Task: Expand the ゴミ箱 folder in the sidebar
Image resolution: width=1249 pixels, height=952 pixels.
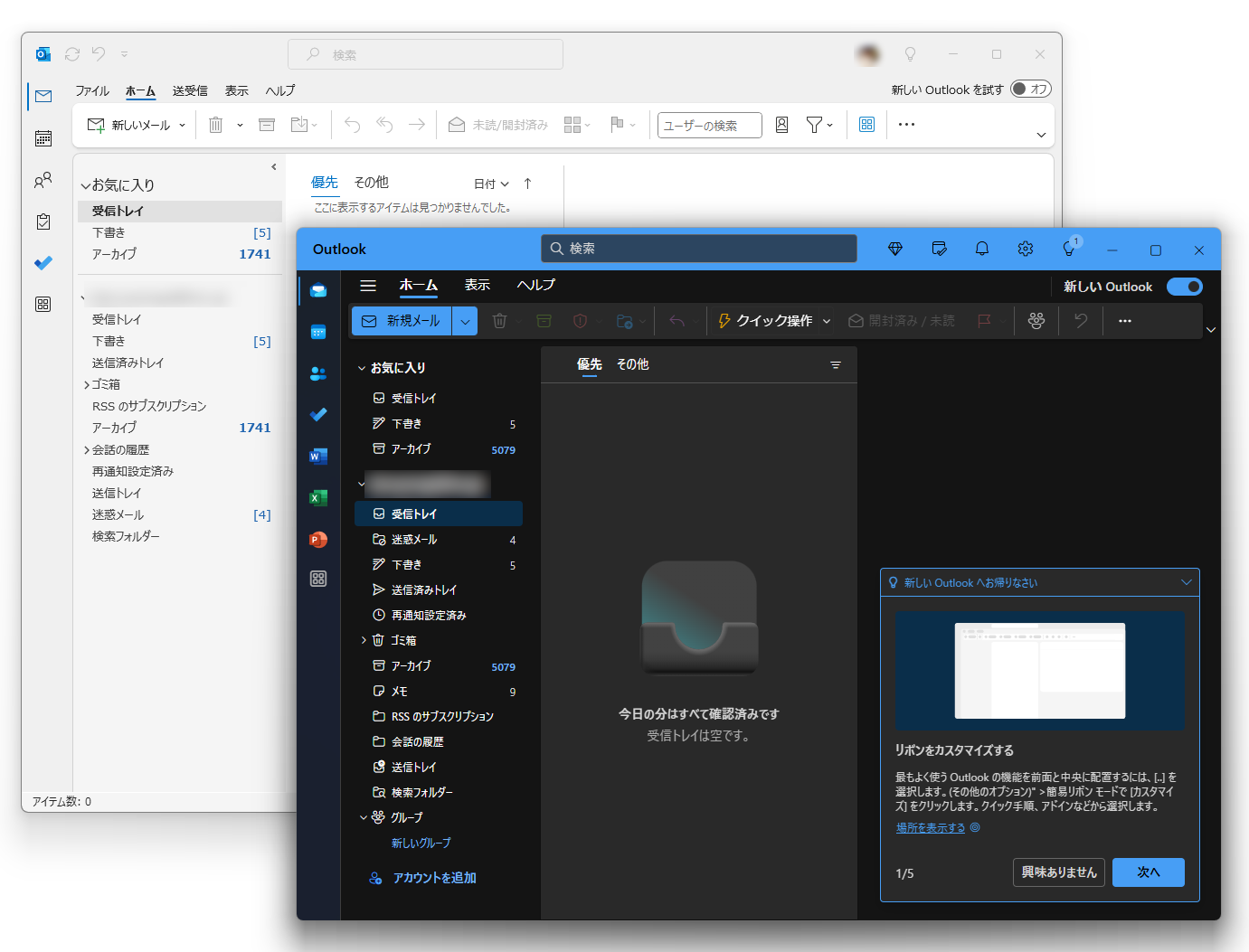Action: pos(364,639)
